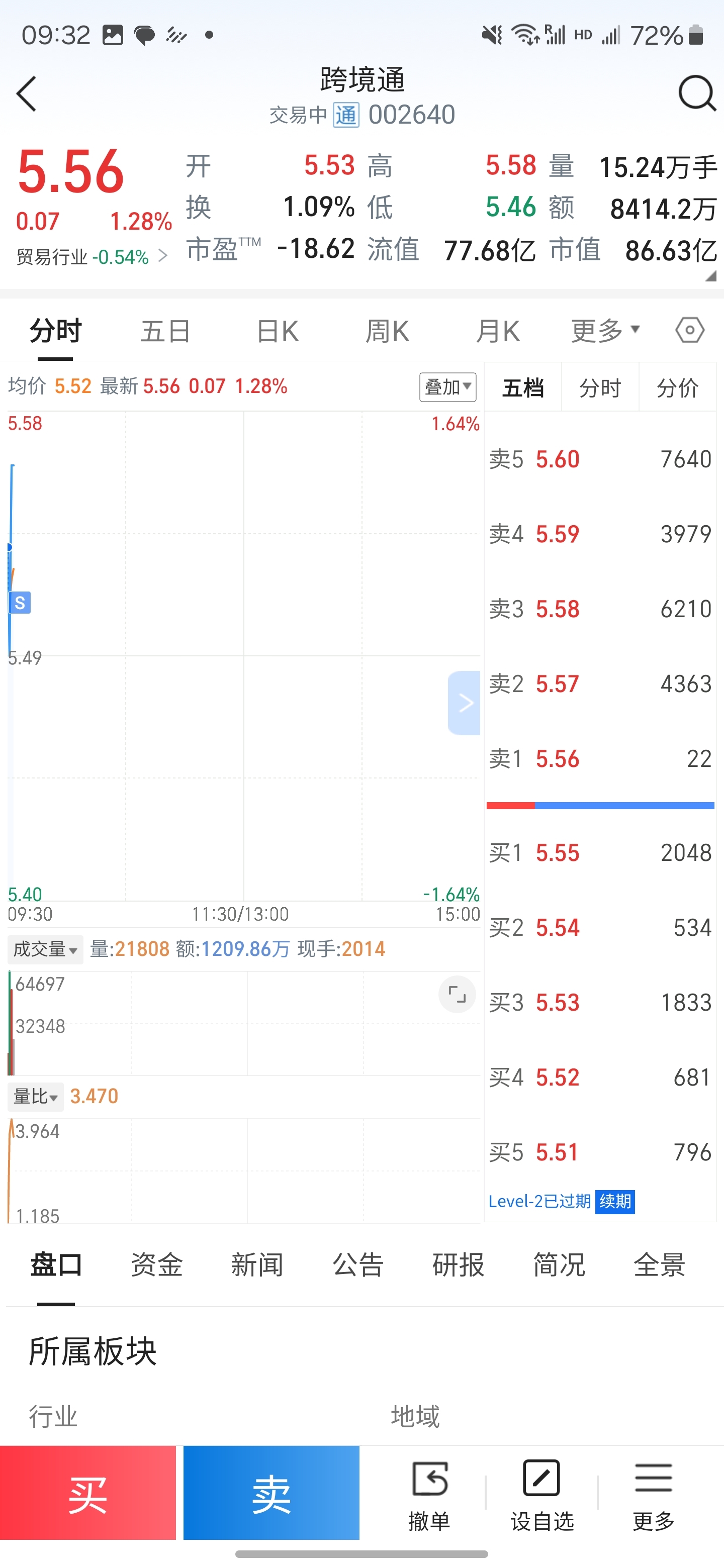The image size is (724, 1568).
Task: Tap the buy-sell ratio bar
Action: pos(600,805)
